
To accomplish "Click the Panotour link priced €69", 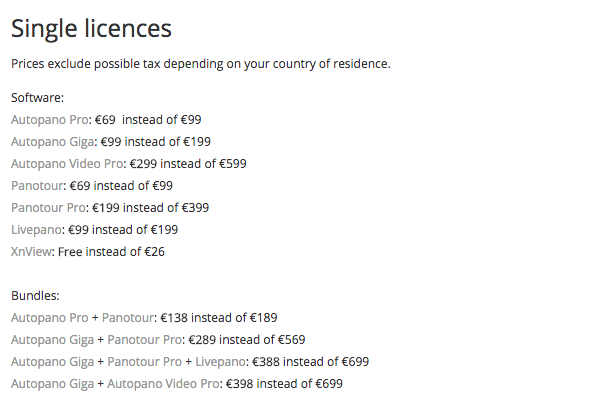I will [x=37, y=186].
